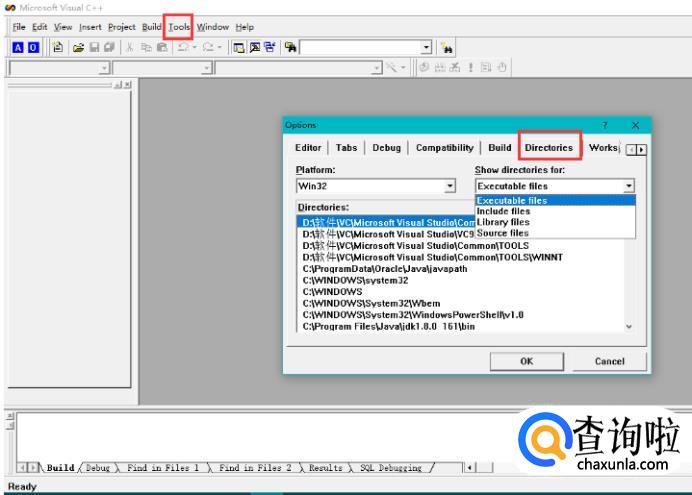The image size is (692, 495).
Task: Switch to the Debug options tab
Action: [x=387, y=147]
